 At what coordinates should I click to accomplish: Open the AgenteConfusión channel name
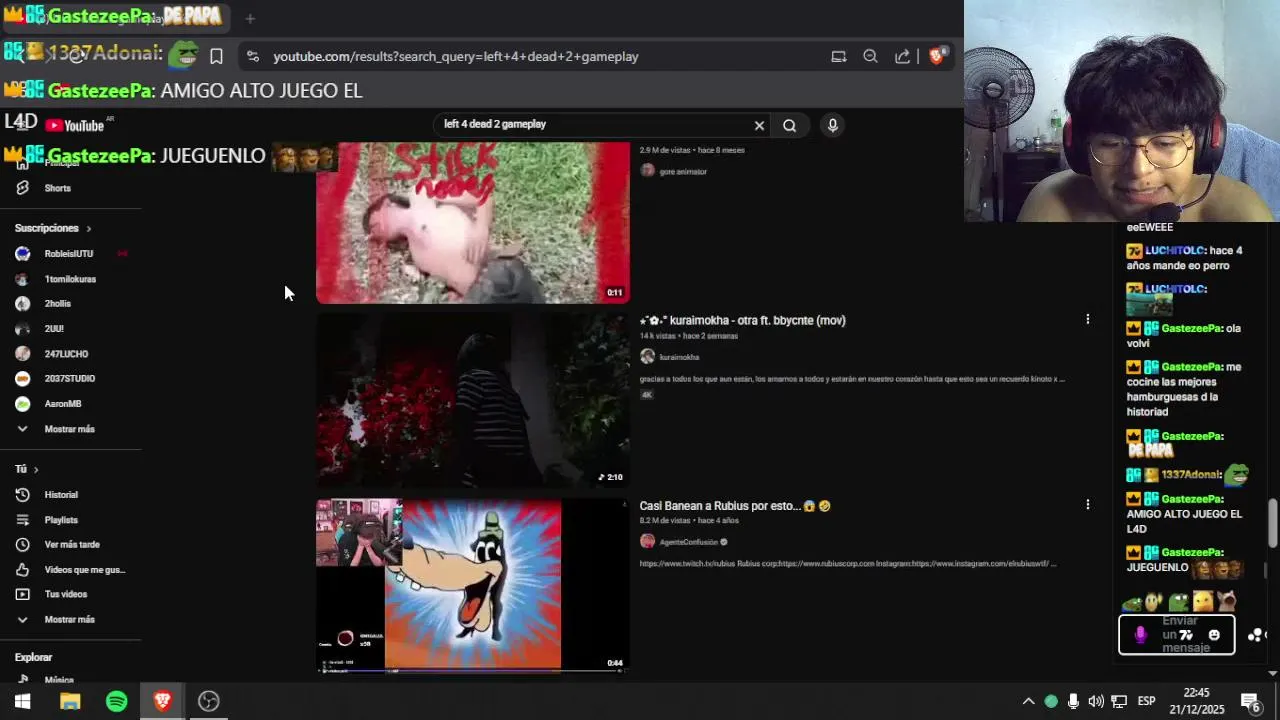tap(689, 542)
